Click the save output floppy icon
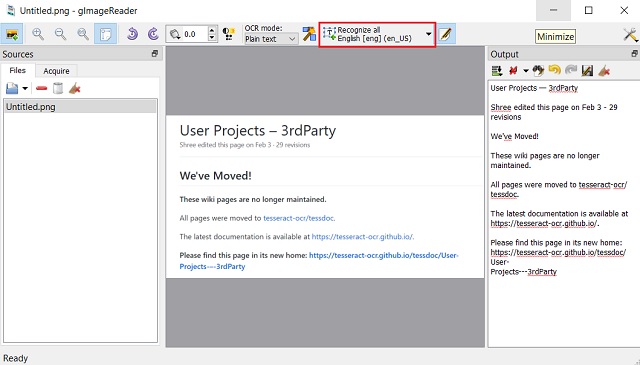640x365 pixels. click(587, 71)
